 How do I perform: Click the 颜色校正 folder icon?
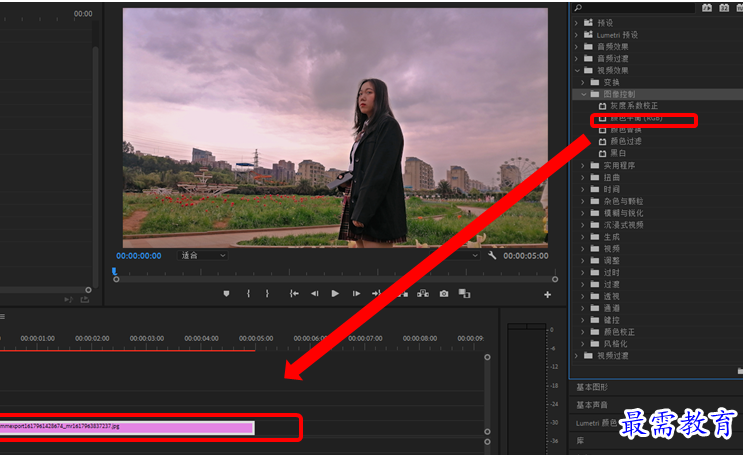[595, 332]
